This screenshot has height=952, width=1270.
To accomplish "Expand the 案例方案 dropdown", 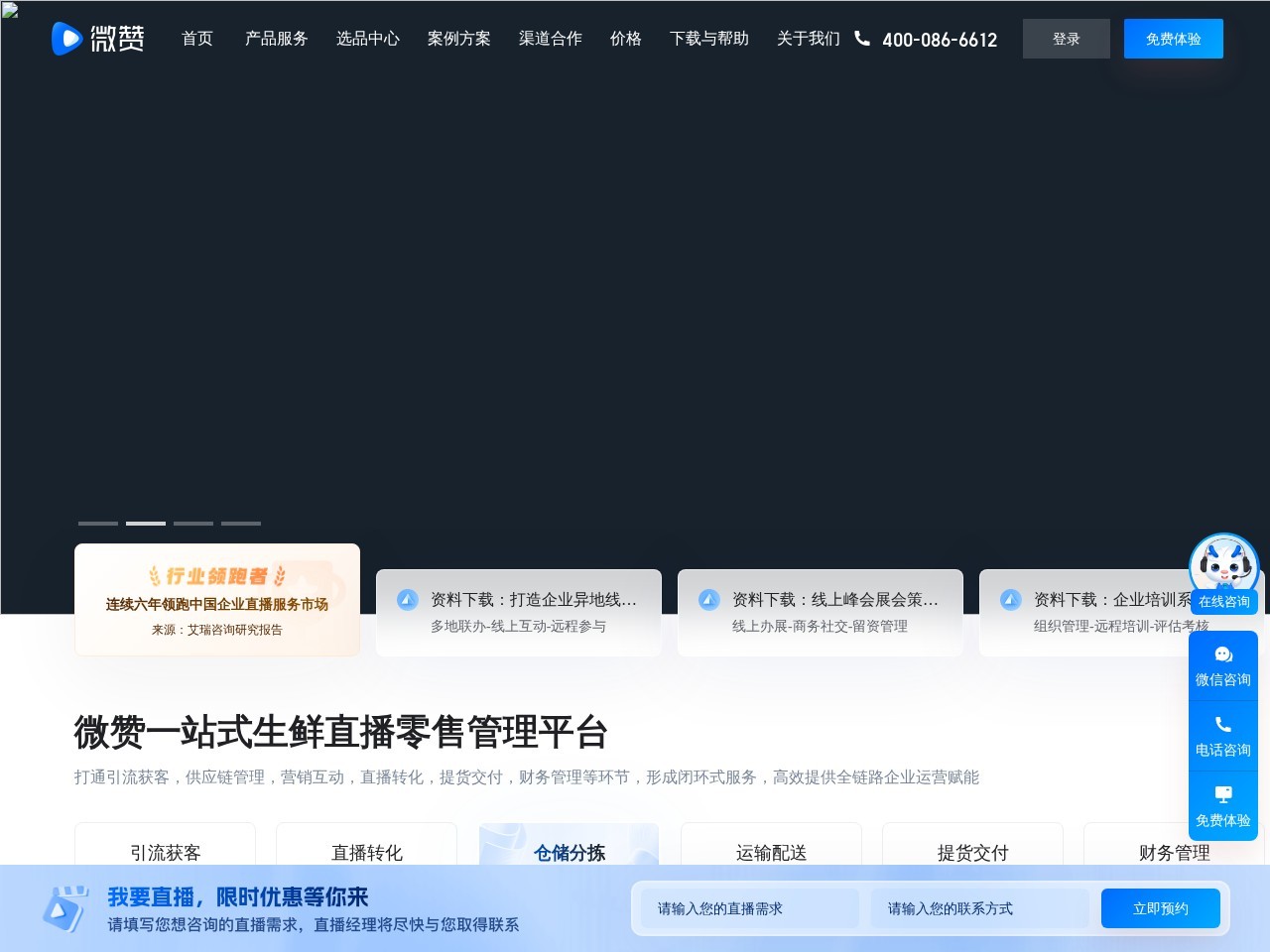I will pos(458,39).
